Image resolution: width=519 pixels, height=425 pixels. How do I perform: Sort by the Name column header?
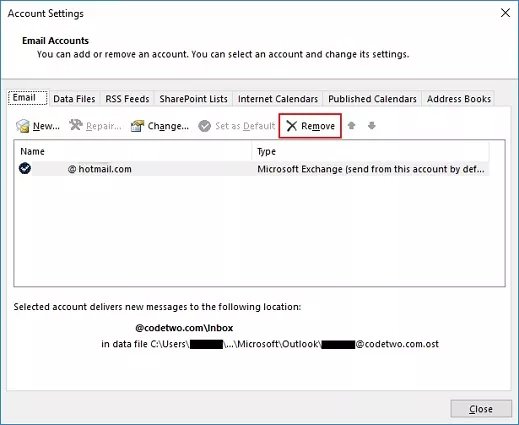pyautogui.click(x=133, y=151)
